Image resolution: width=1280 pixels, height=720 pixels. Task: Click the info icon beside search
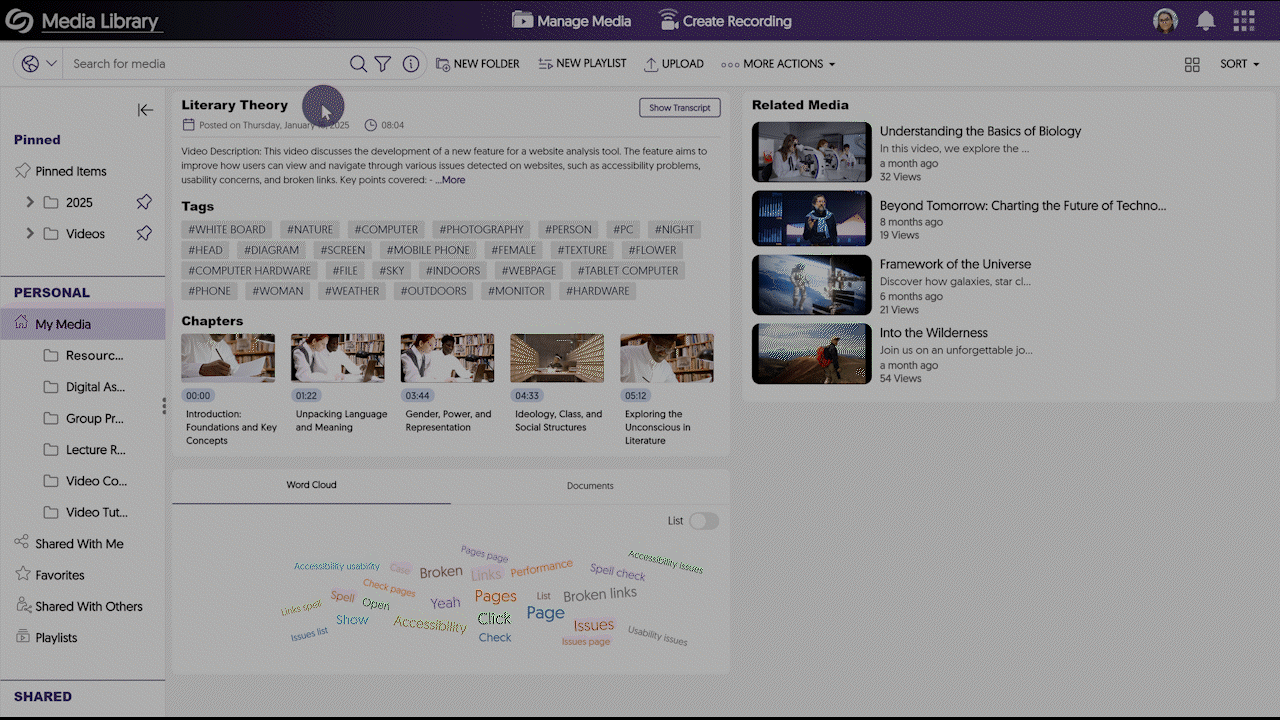click(x=411, y=64)
